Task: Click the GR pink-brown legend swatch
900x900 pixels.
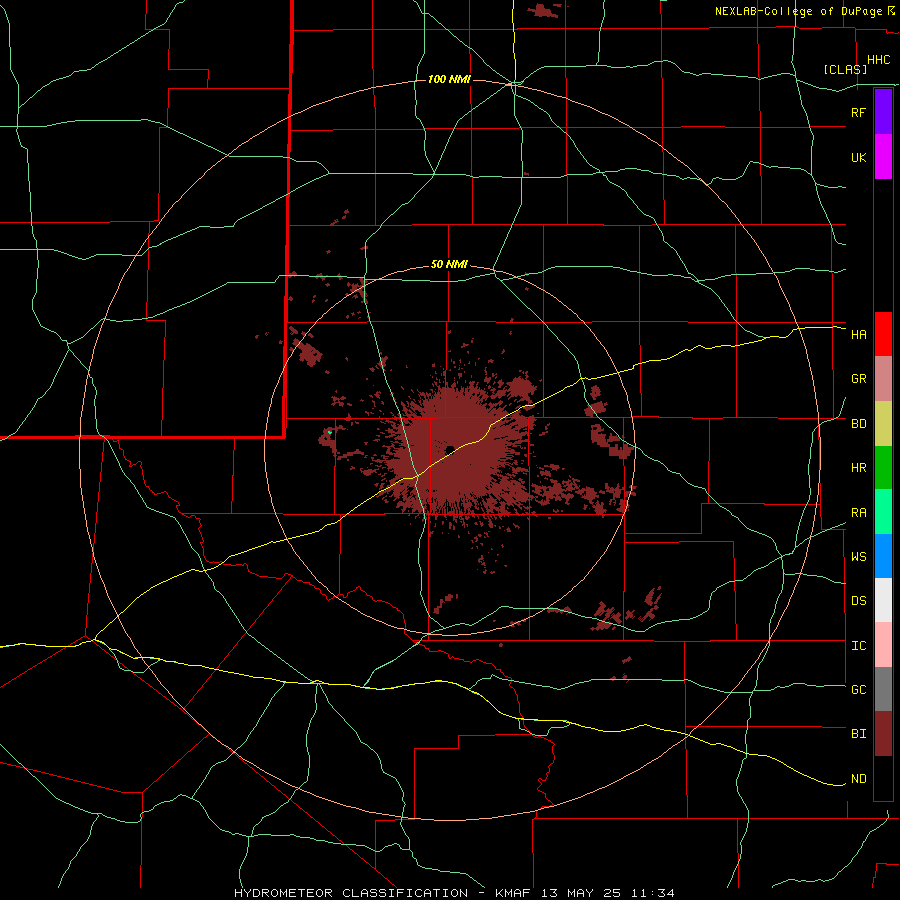Action: pos(883,379)
